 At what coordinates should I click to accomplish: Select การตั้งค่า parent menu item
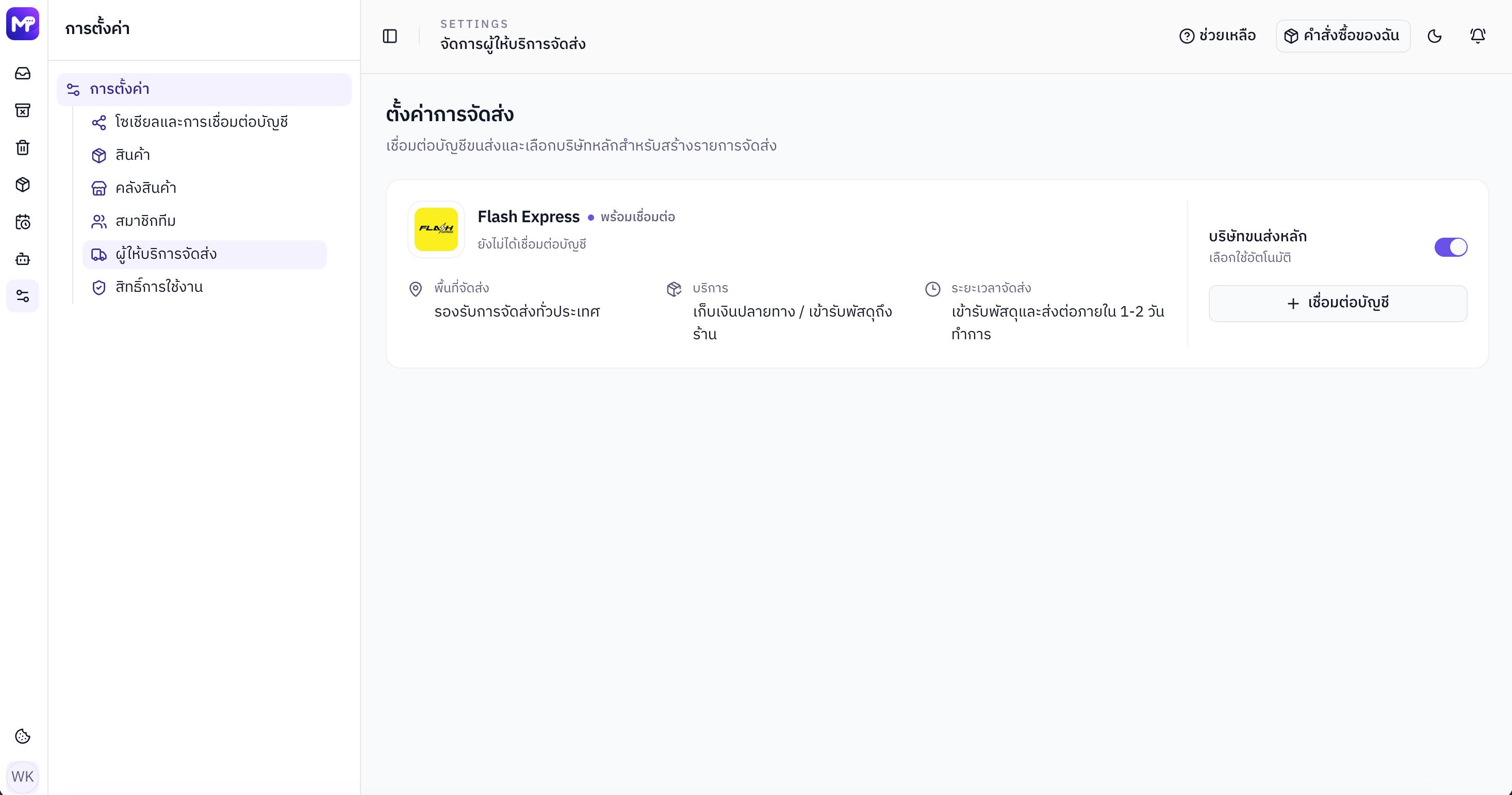[x=204, y=89]
